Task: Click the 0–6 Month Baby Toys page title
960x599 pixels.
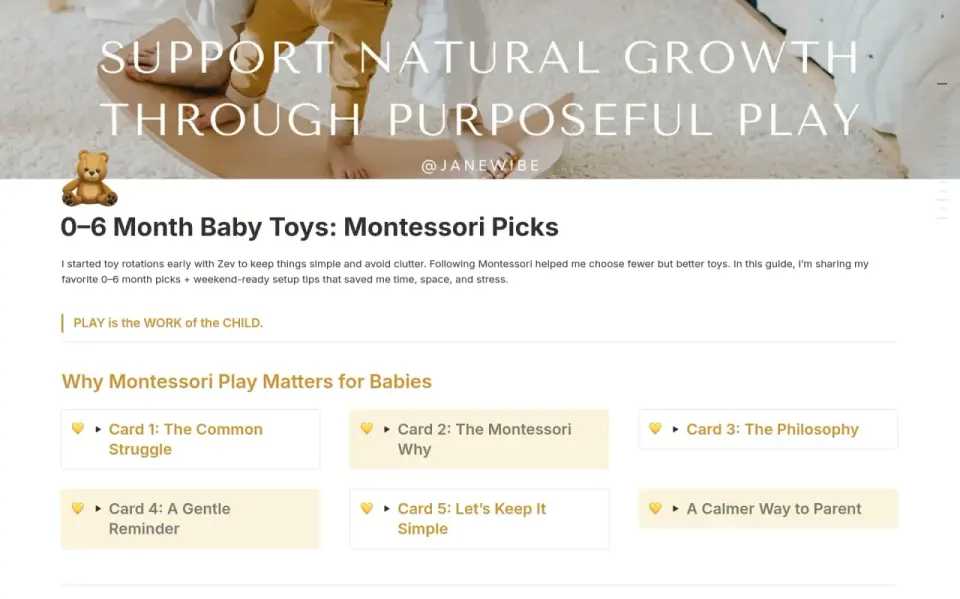Action: coord(310,227)
